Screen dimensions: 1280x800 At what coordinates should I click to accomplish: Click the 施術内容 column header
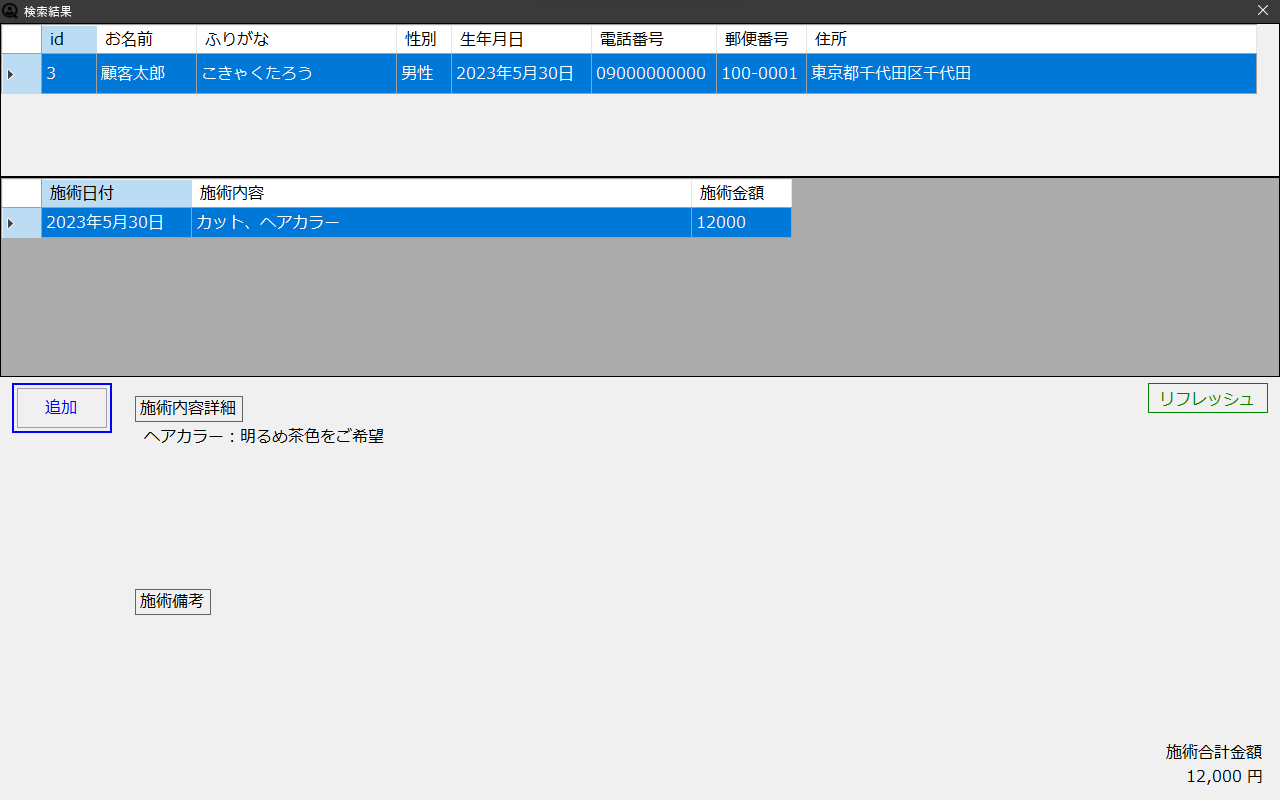440,193
